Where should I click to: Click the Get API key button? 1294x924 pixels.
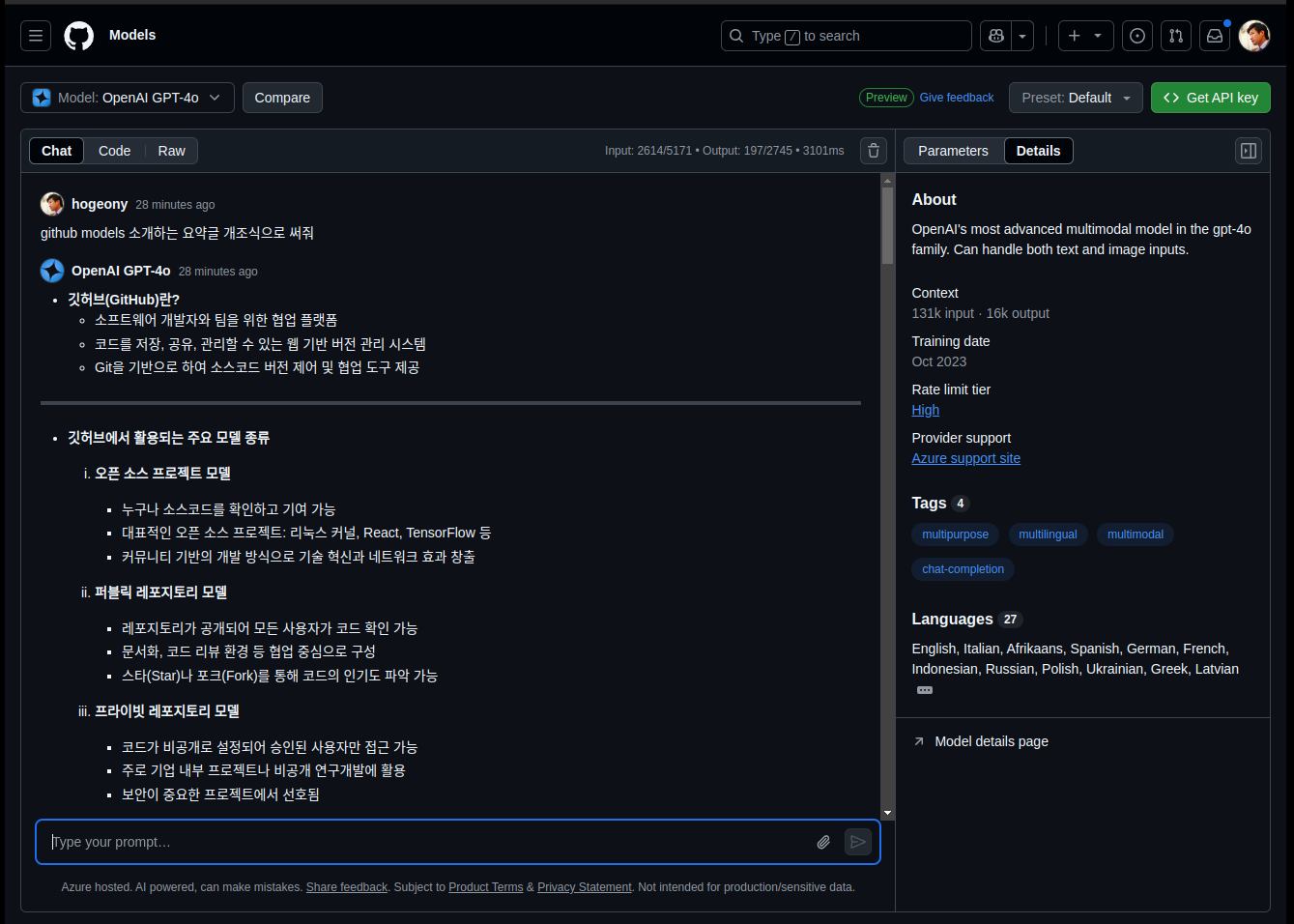tap(1210, 98)
